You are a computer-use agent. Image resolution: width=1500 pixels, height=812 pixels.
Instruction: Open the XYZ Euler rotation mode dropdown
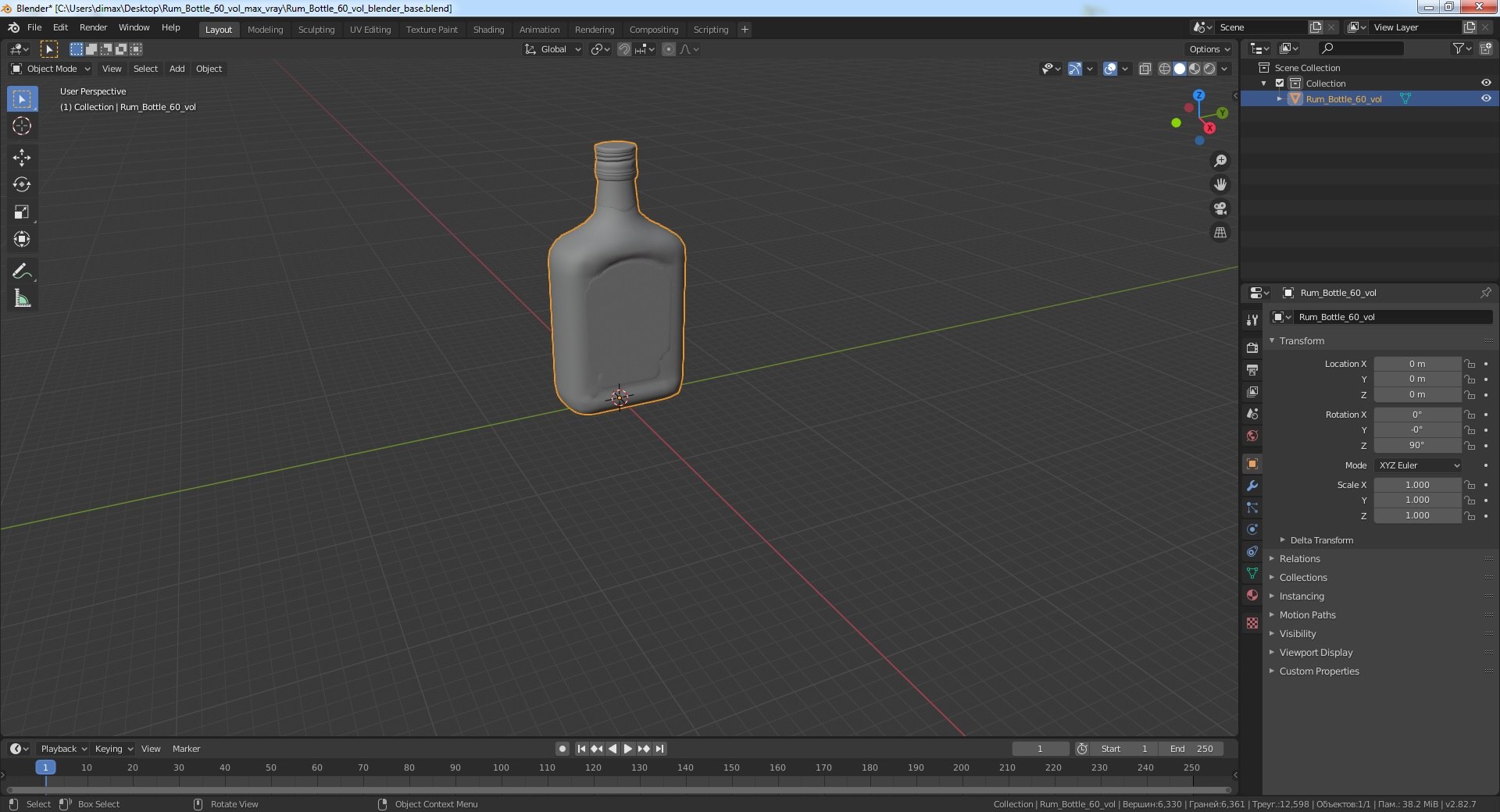pos(1418,465)
